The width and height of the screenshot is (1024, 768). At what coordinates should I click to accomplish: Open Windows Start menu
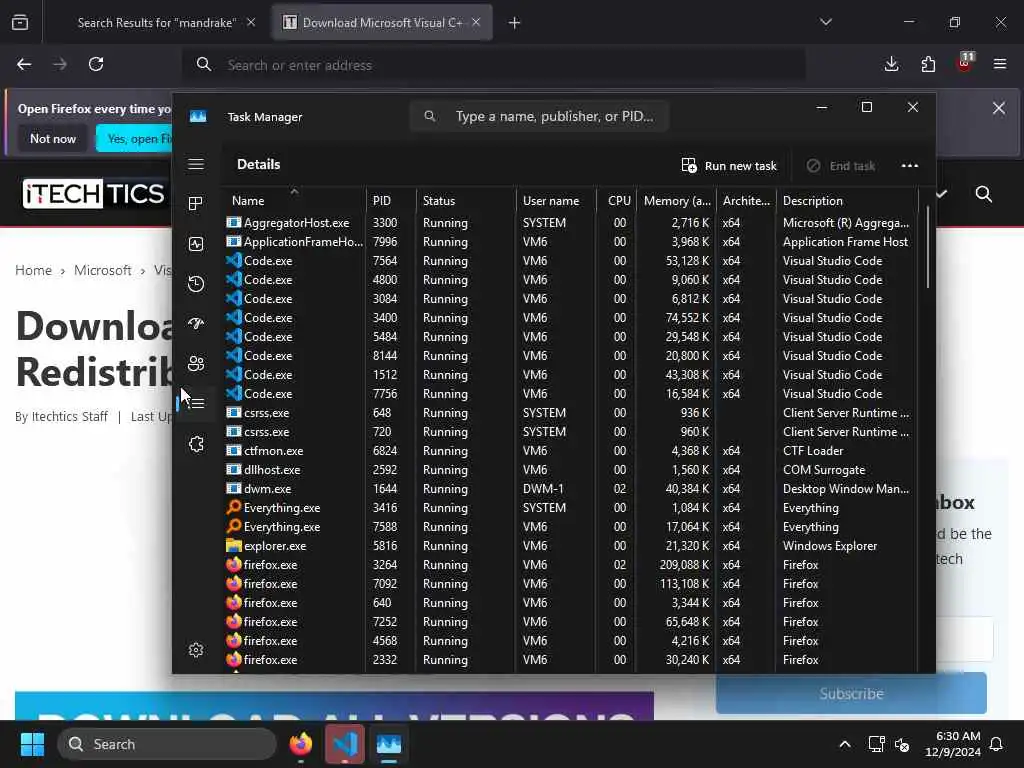click(x=32, y=744)
